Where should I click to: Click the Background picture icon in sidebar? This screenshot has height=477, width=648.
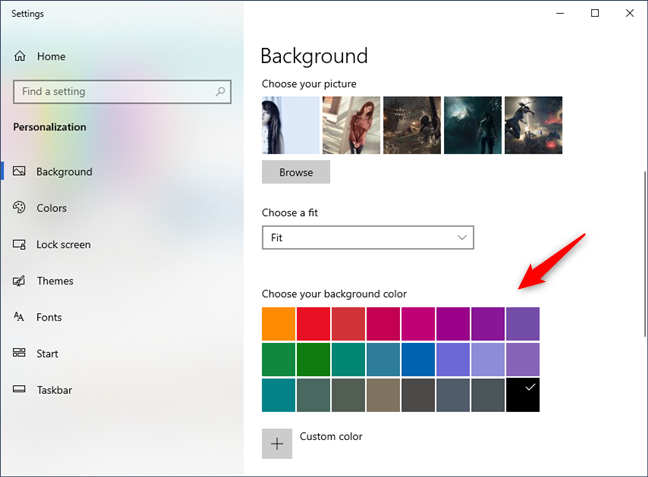(19, 172)
